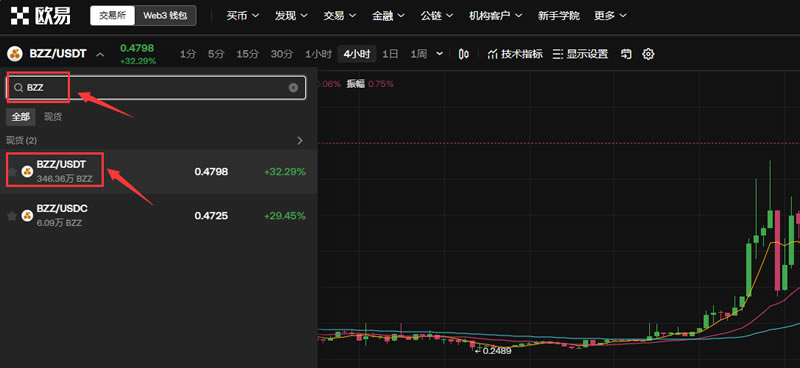This screenshot has height=368, width=800.
Task: Select the 全部 filter tab
Action: click(21, 117)
